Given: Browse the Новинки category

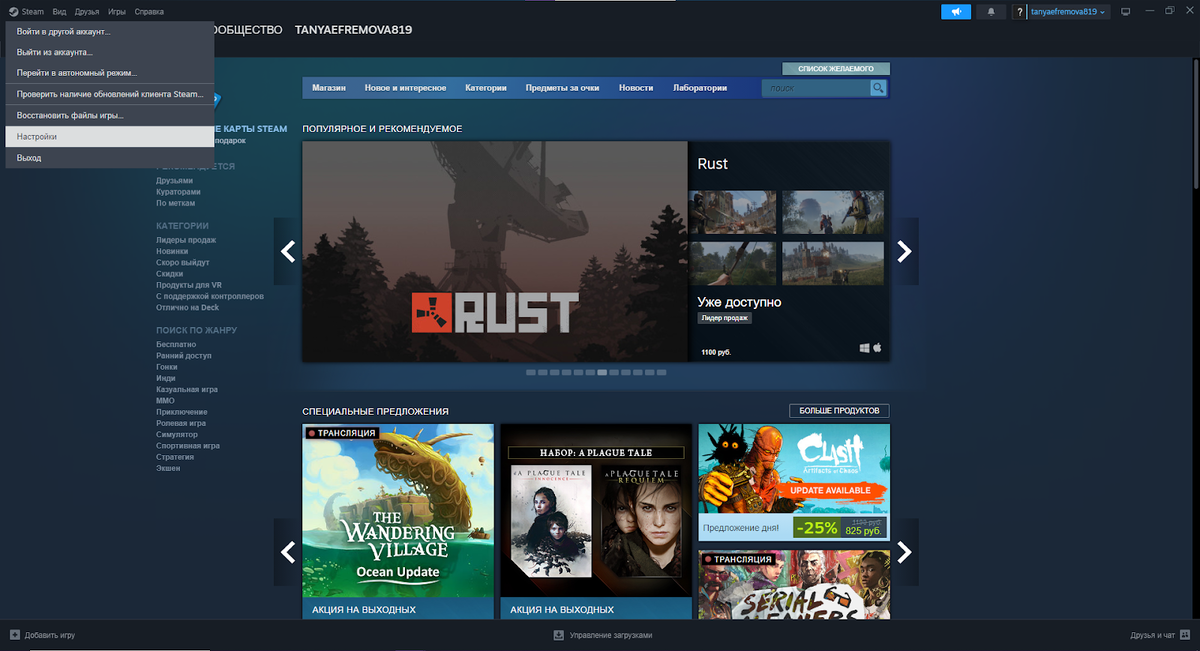Looking at the screenshot, I should [172, 251].
